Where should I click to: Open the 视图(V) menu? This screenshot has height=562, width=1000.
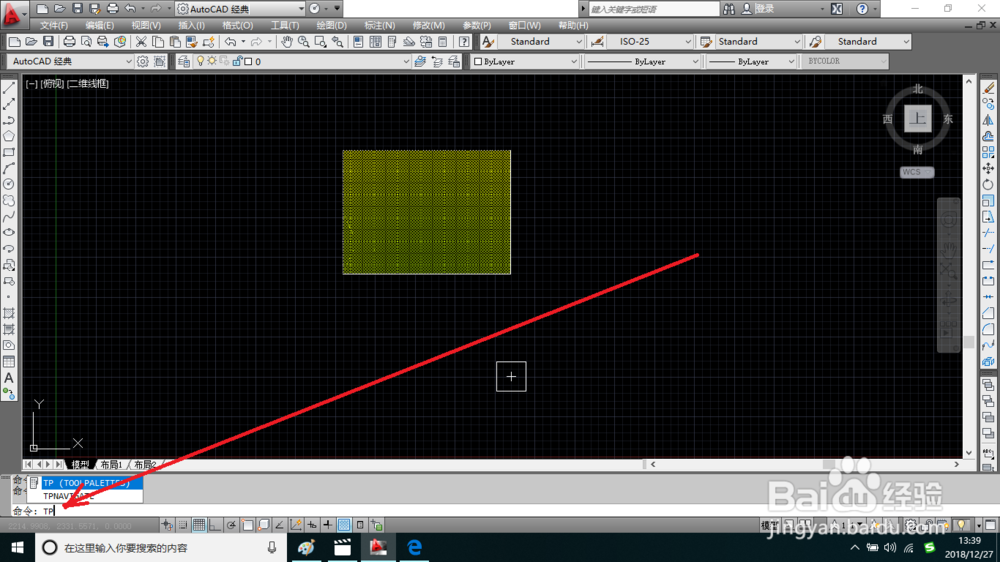[146, 26]
